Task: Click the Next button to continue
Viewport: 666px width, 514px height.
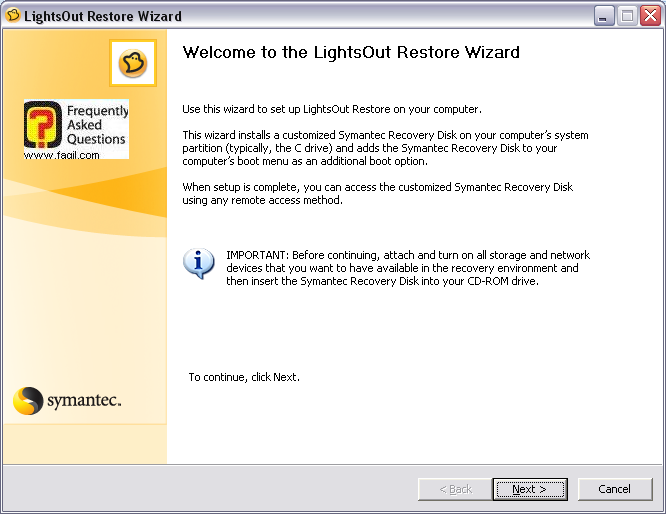Action: pyautogui.click(x=529, y=489)
